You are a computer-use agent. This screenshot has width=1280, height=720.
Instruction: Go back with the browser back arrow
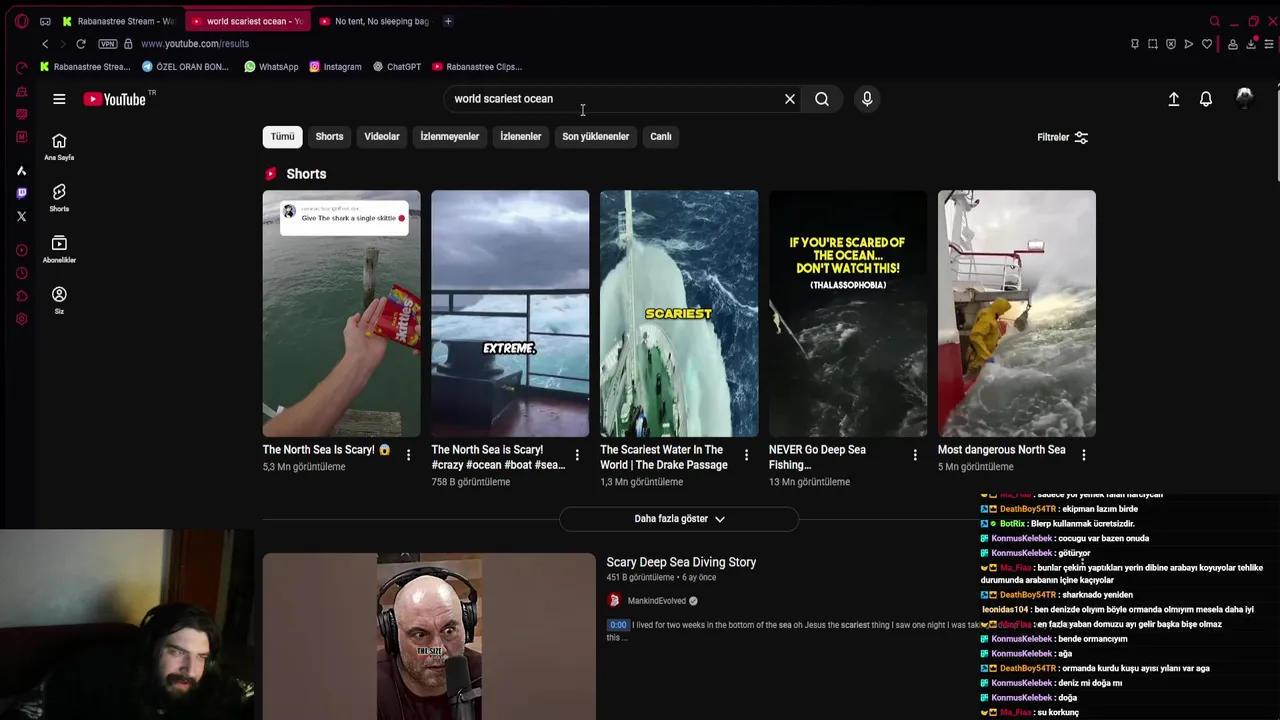click(x=45, y=44)
